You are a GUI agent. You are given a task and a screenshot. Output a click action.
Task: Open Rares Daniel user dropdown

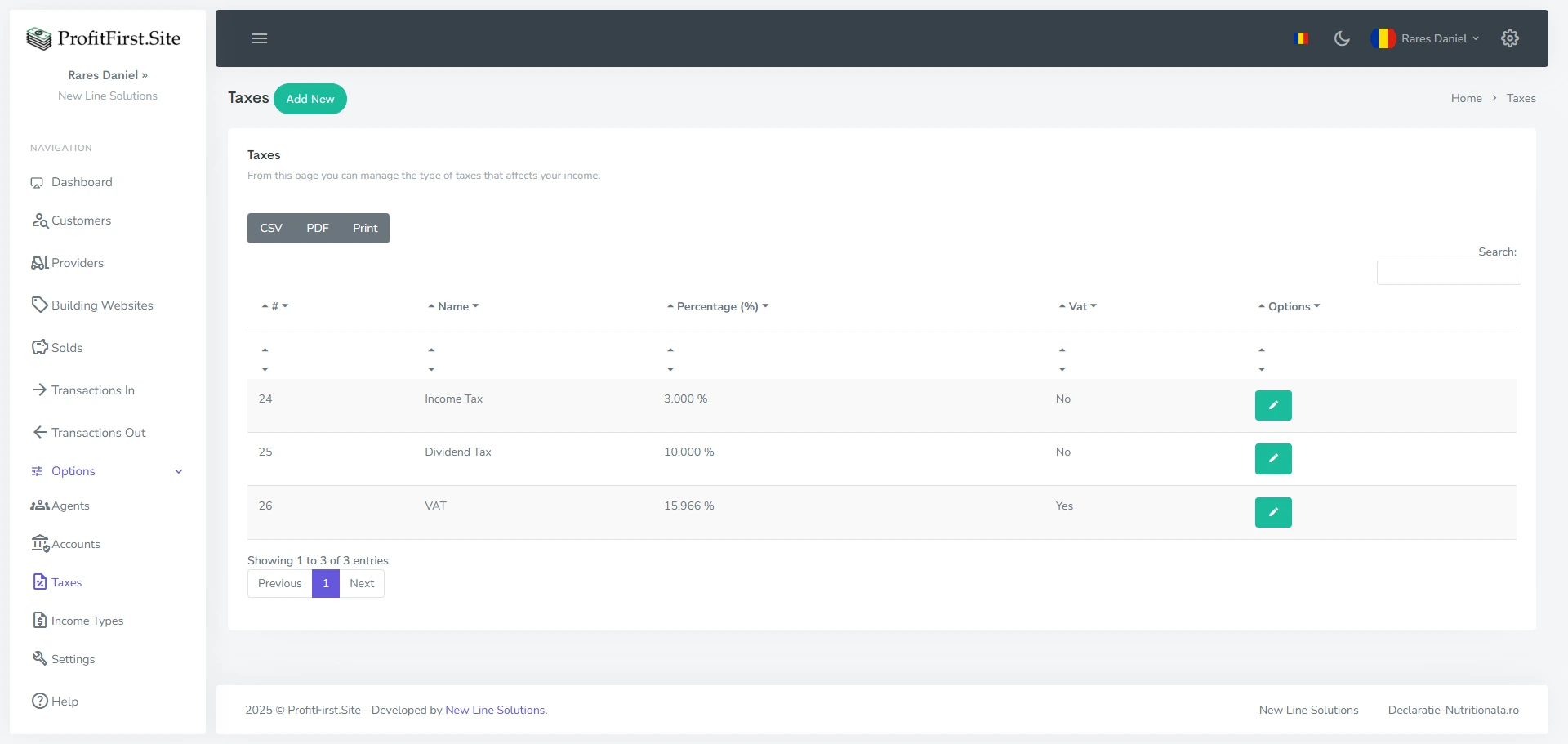pyautogui.click(x=1433, y=38)
